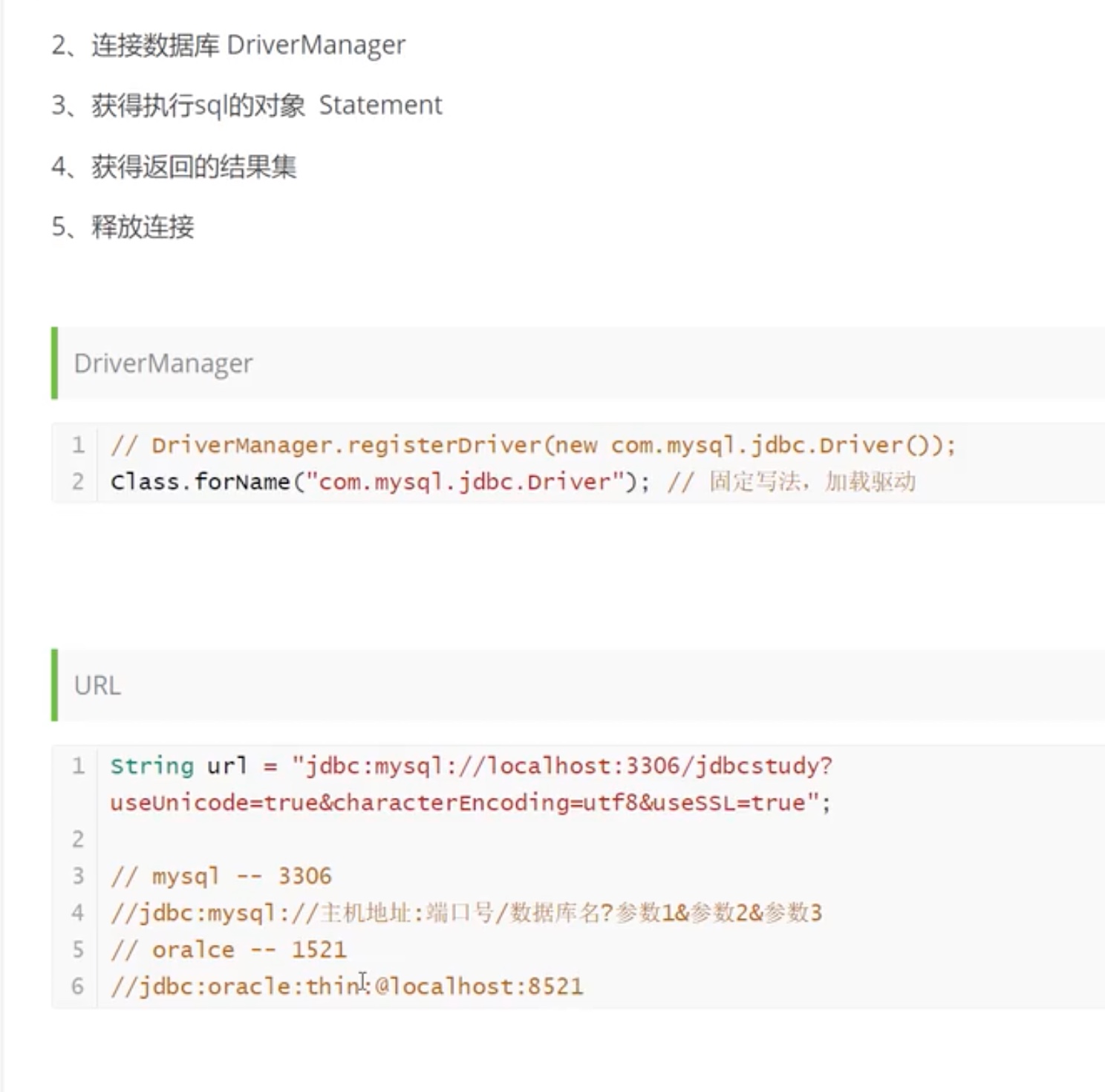The image size is (1105, 1092).
Task: Click the jdbc:mysql 主机地址 template comment
Action: [466, 913]
